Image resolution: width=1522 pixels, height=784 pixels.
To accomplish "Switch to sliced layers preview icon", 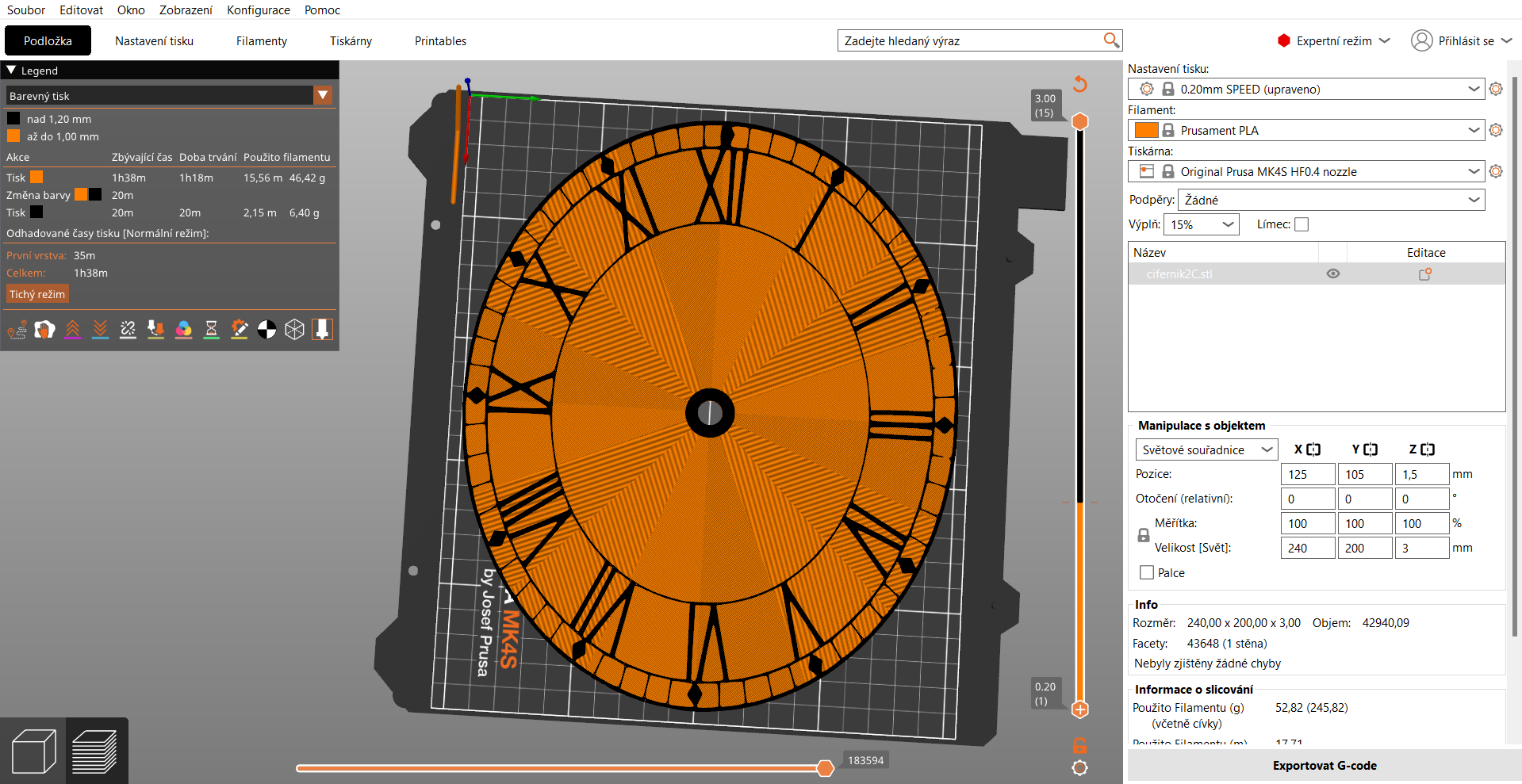I will pos(95,751).
